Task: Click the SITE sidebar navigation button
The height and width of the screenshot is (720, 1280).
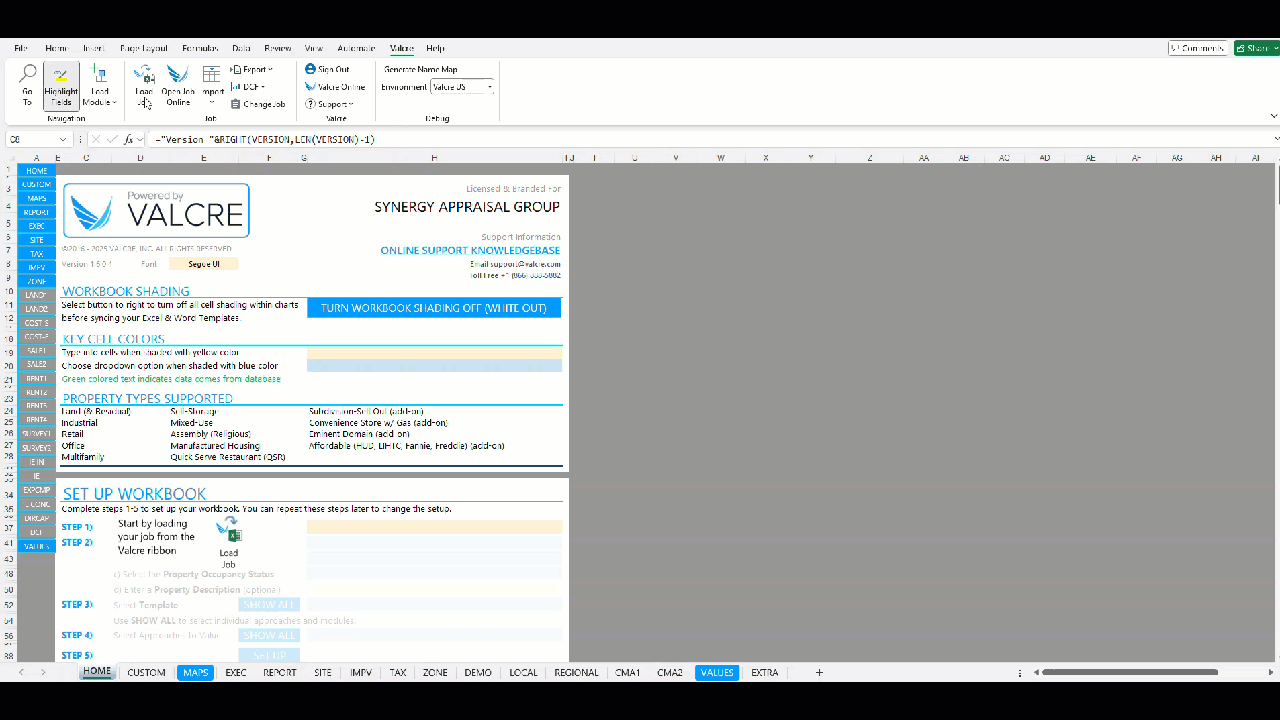Action: click(x=37, y=240)
